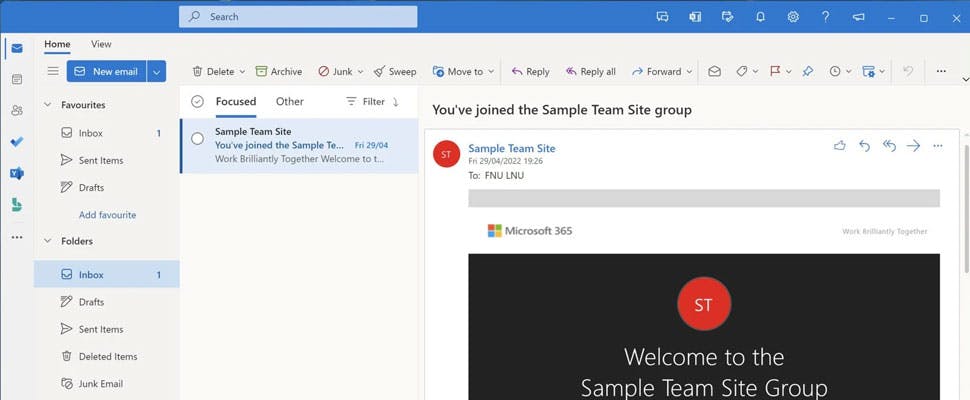This screenshot has width=970, height=400.
Task: Click the Settings gear icon
Action: click(793, 17)
